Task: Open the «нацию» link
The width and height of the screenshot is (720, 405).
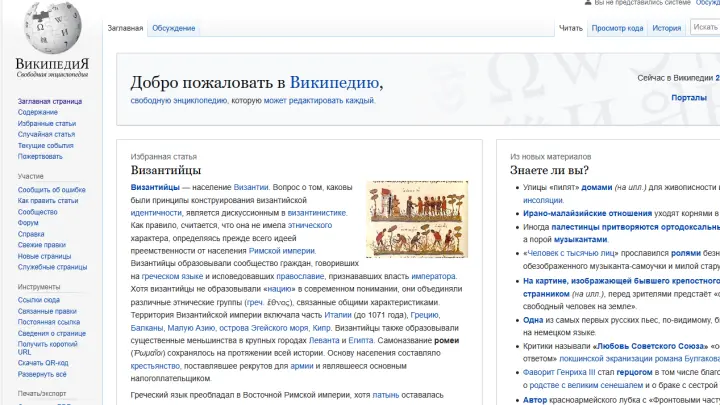Action: click(x=280, y=289)
